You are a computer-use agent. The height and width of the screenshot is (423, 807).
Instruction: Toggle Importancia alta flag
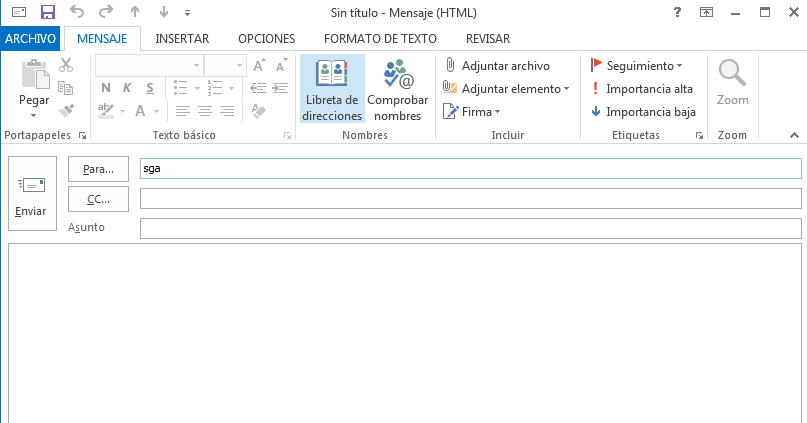(x=642, y=88)
